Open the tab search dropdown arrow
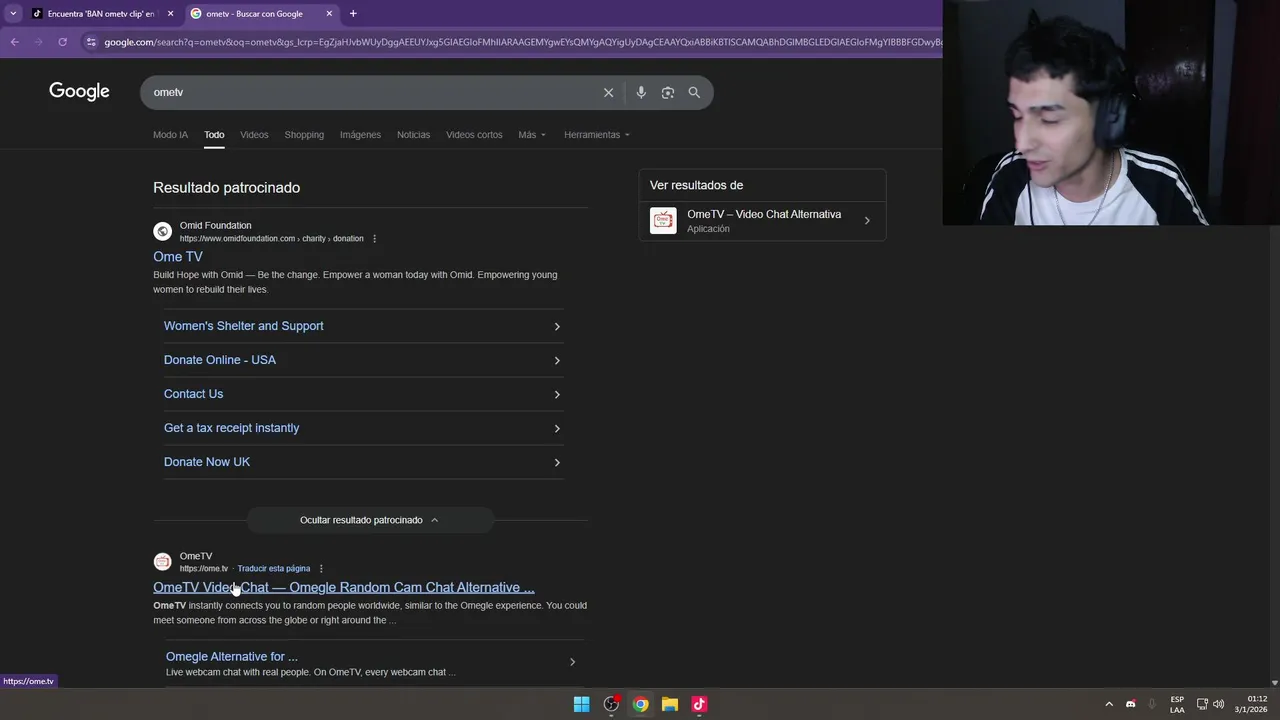The width and height of the screenshot is (1280, 720). tap(13, 14)
